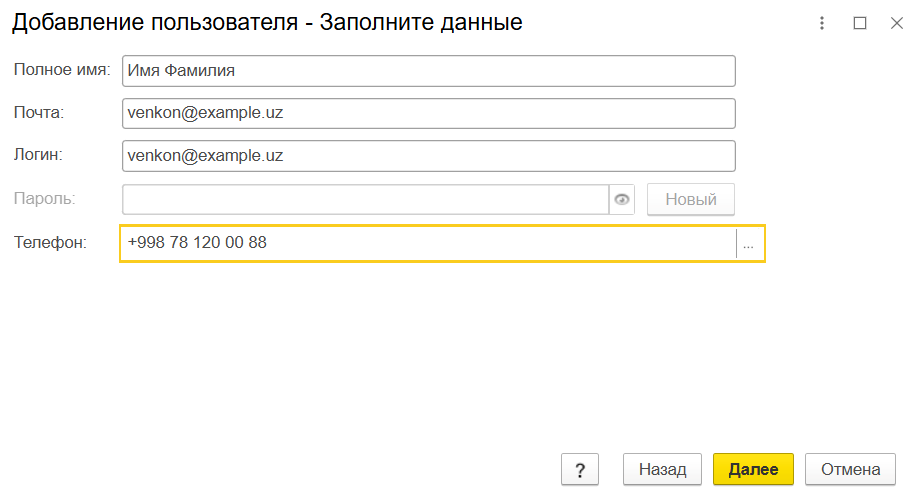Viewport: 918px width, 500px height.
Task: Maximize the Добавление пользователя dialog window
Action: [859, 23]
